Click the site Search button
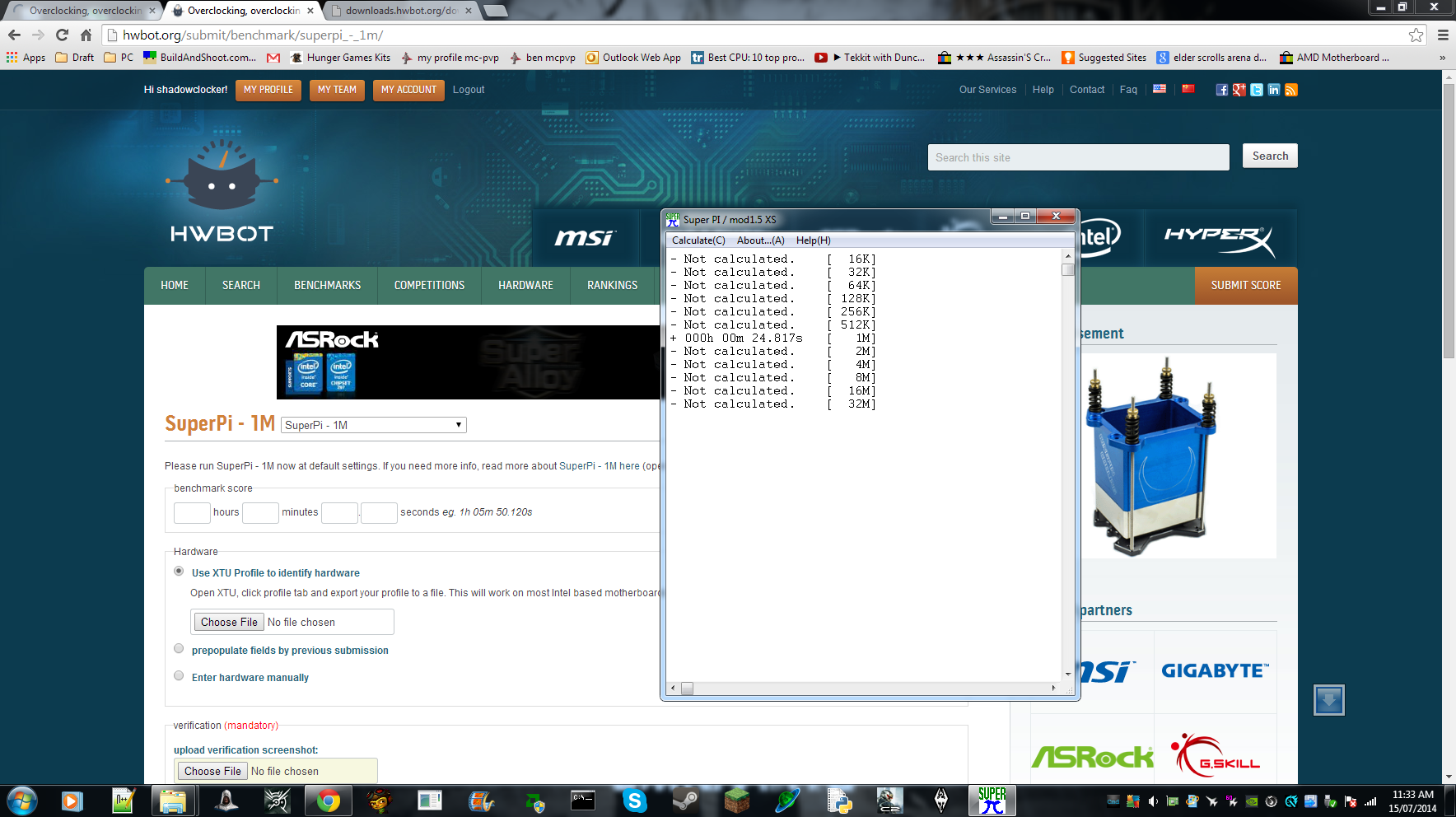The width and height of the screenshot is (1456, 817). click(x=1270, y=156)
